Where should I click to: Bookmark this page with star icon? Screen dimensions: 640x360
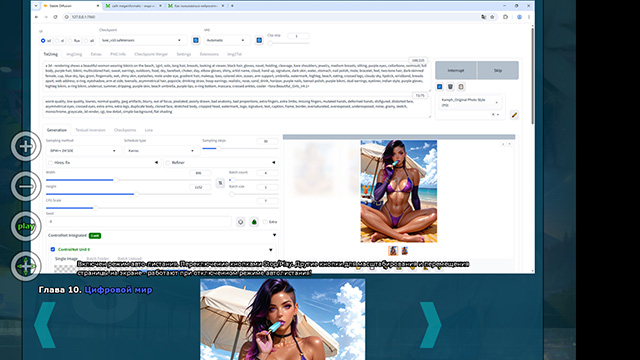click(492, 17)
